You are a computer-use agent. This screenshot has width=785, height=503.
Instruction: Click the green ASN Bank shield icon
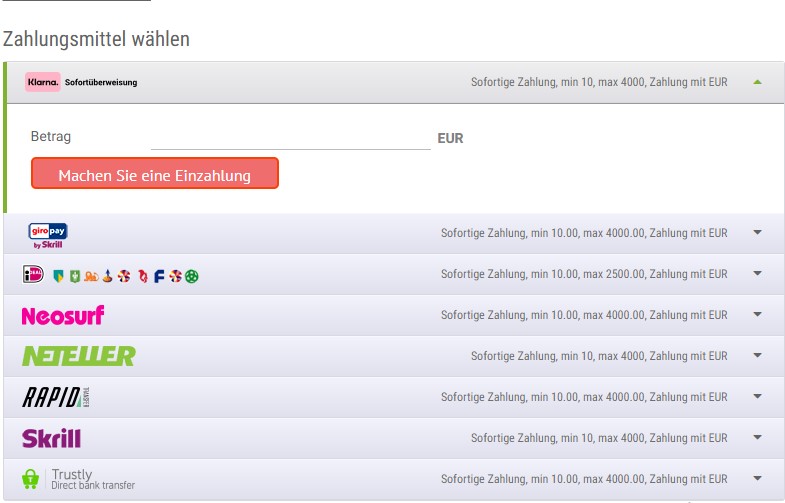pos(75,276)
